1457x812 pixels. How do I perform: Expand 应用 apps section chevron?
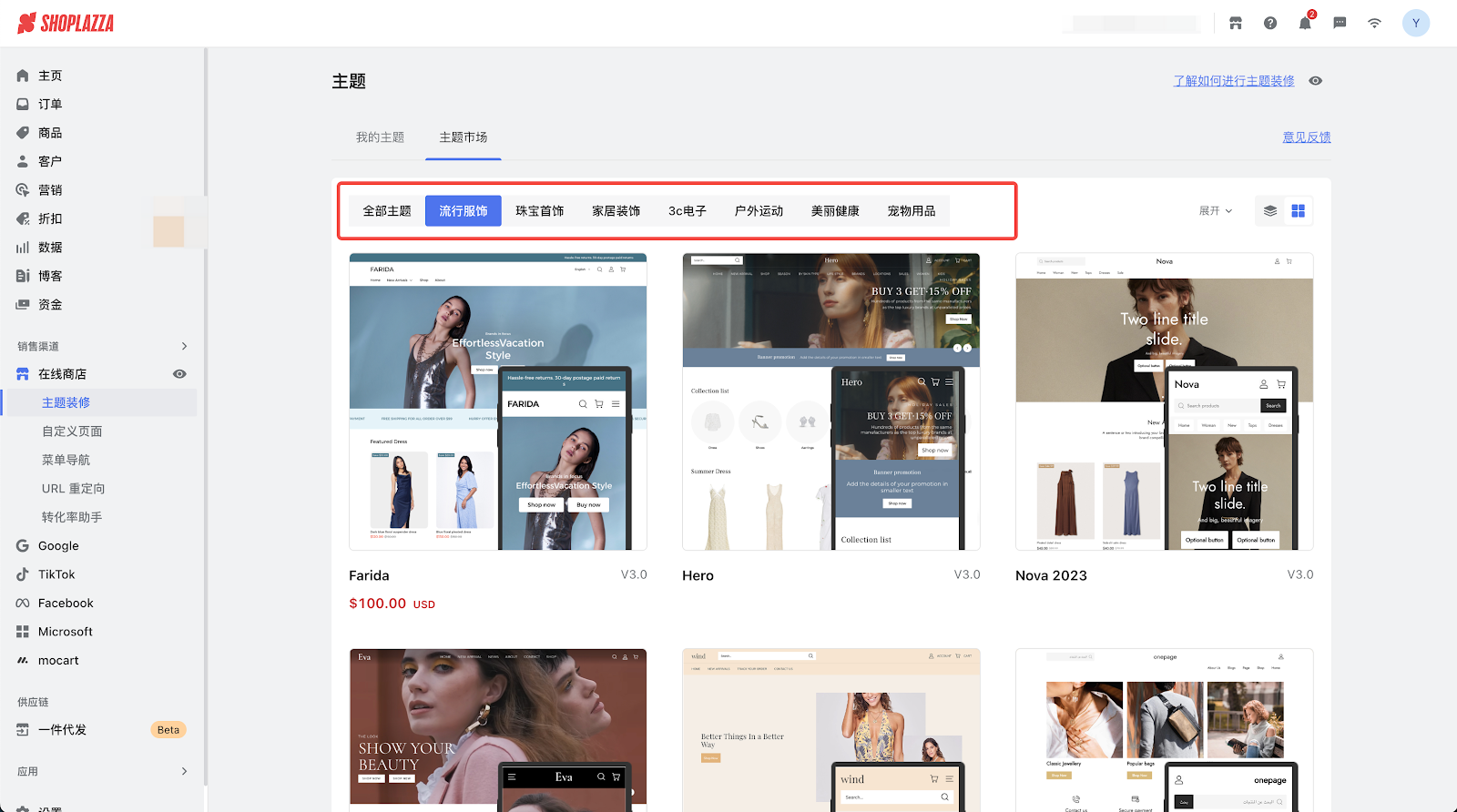[x=184, y=771]
